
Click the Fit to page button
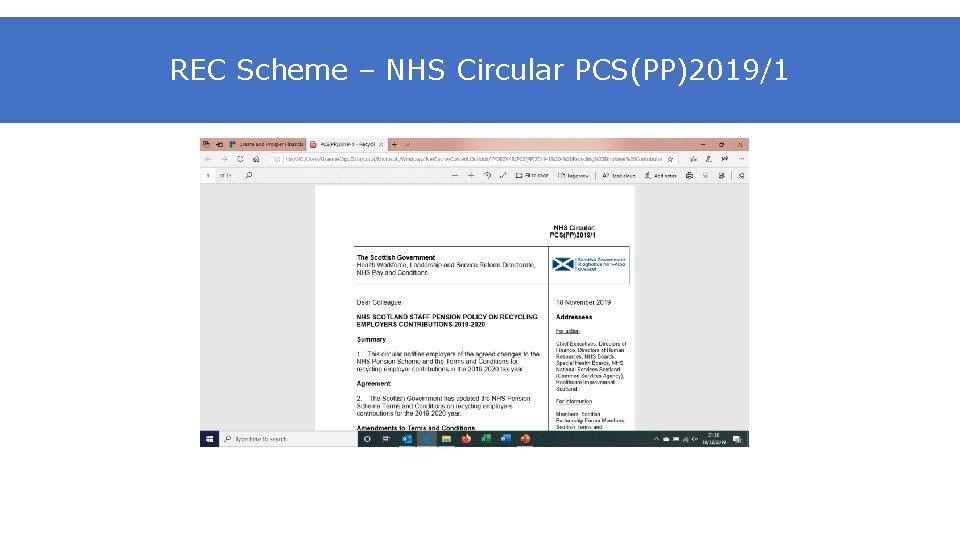click(x=532, y=176)
